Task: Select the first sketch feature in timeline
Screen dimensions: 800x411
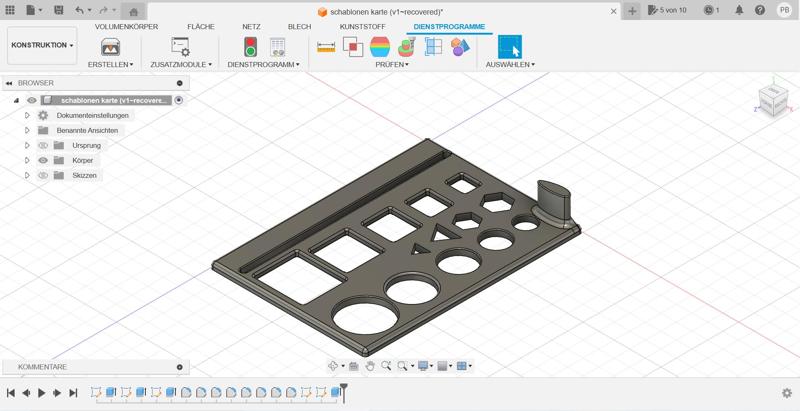Action: pyautogui.click(x=95, y=392)
